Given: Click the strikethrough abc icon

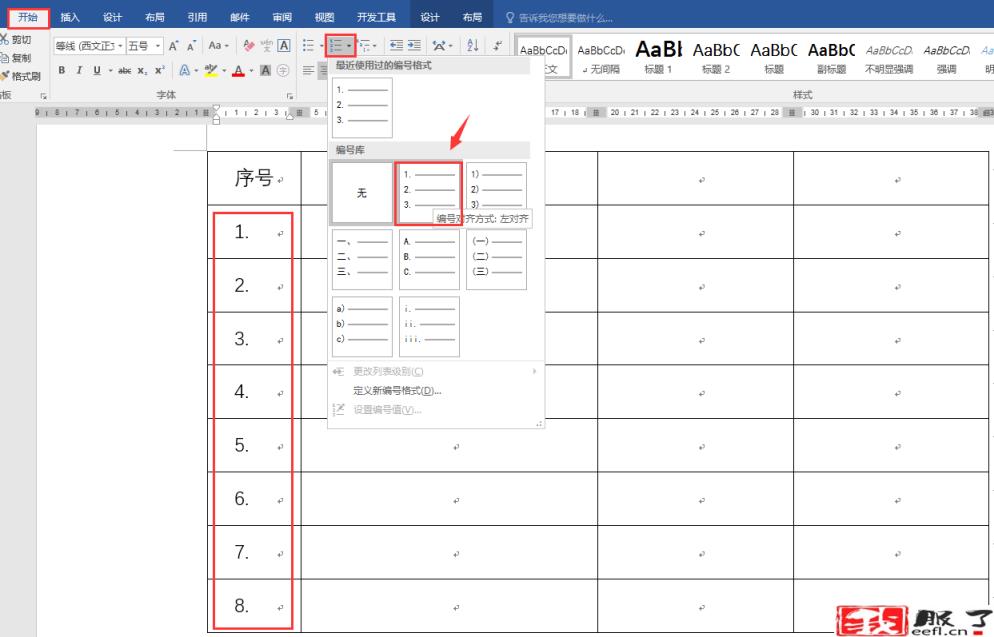Looking at the screenshot, I should pyautogui.click(x=124, y=70).
